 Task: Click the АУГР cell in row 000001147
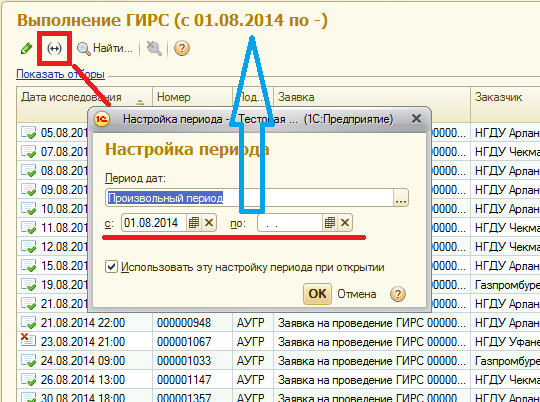click(253, 380)
